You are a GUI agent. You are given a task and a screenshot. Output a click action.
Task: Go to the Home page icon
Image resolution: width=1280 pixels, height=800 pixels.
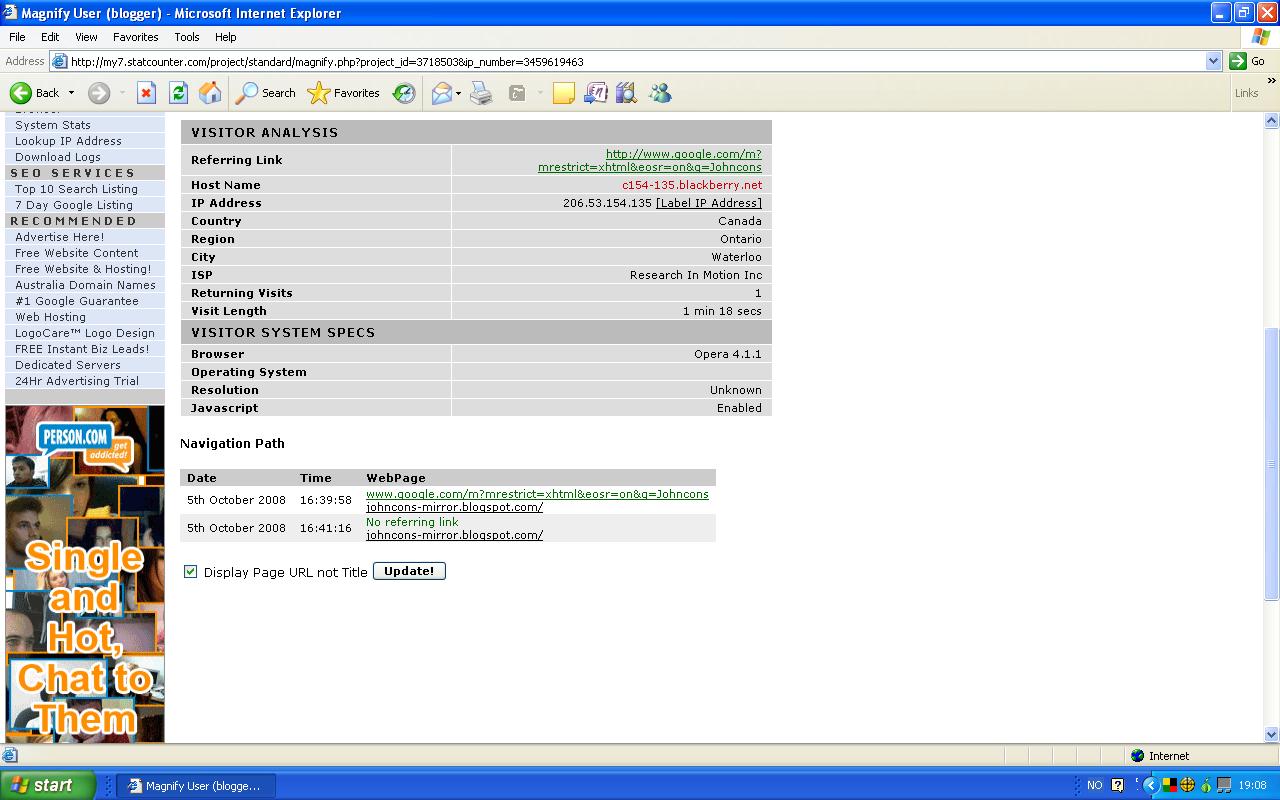(210, 93)
